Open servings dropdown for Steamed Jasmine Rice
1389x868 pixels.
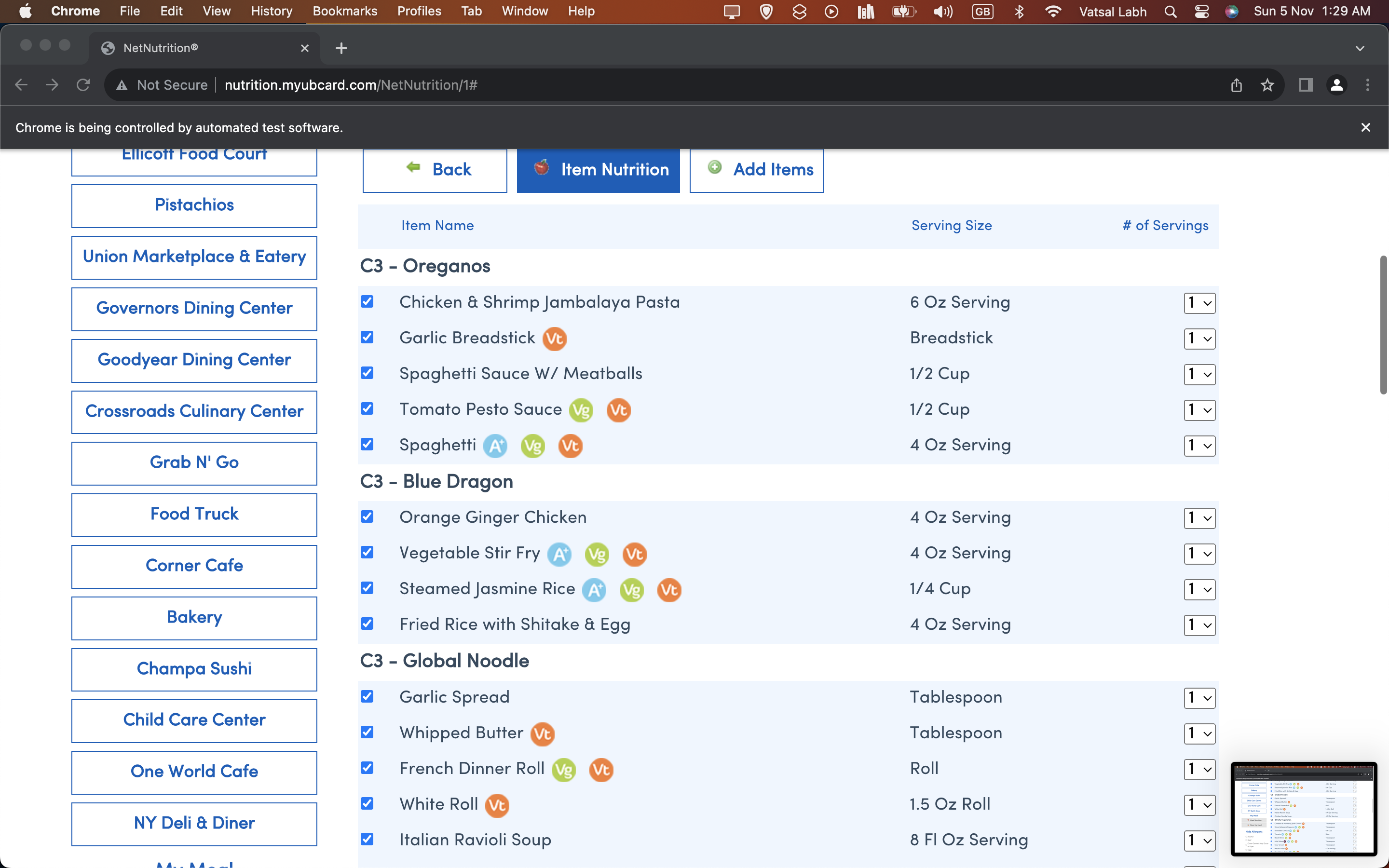click(x=1199, y=590)
